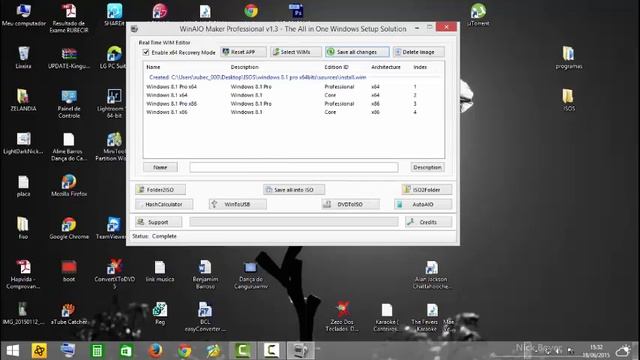Open the Folder2ISO tool
Screen dimensions: 640x360
160,189
